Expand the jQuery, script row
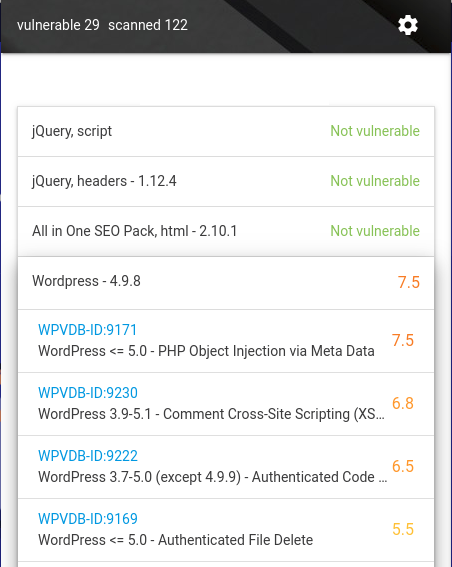 pos(226,132)
